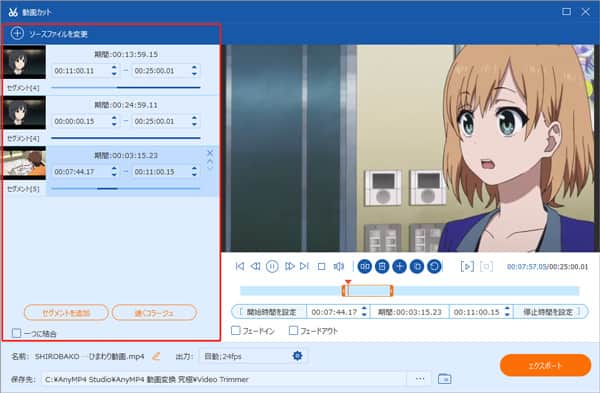Move the 00:03:15.23 segment up
This screenshot has height=393, width=600.
coord(210,161)
